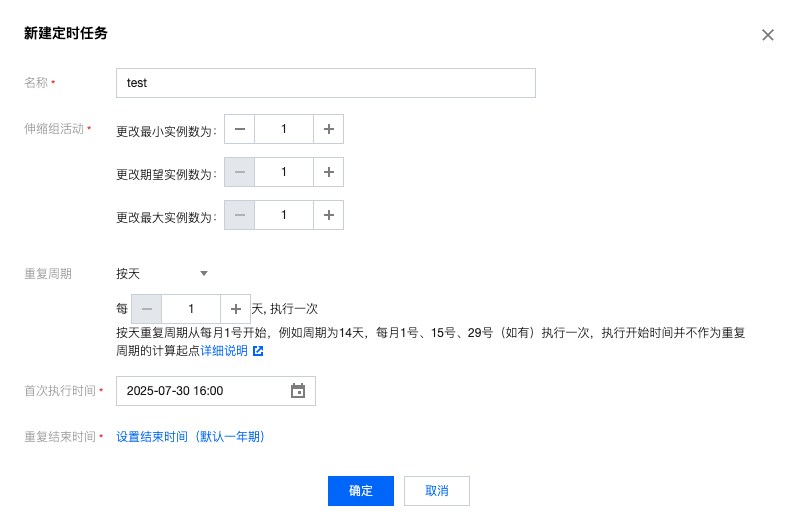
Task: Increase 更改最大实例数 using plus icon
Action: 328,215
